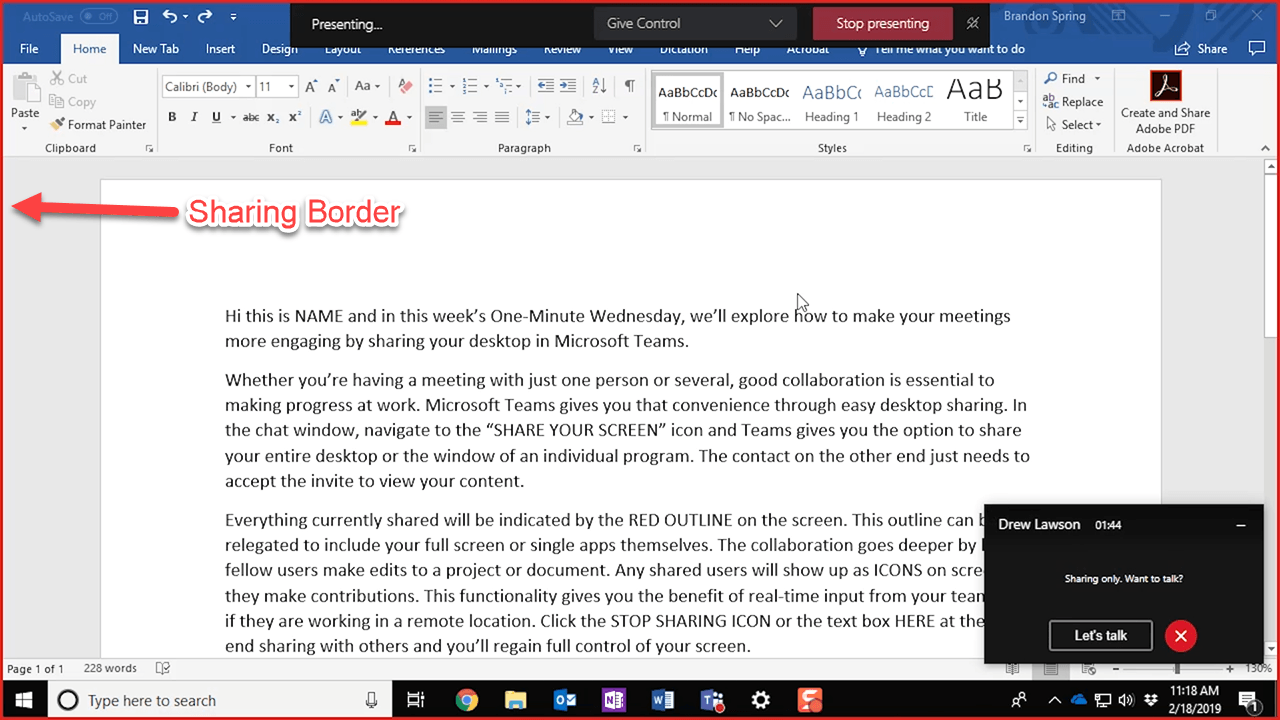Viewport: 1280px width, 720px height.
Task: Align text to center
Action: pyautogui.click(x=458, y=117)
